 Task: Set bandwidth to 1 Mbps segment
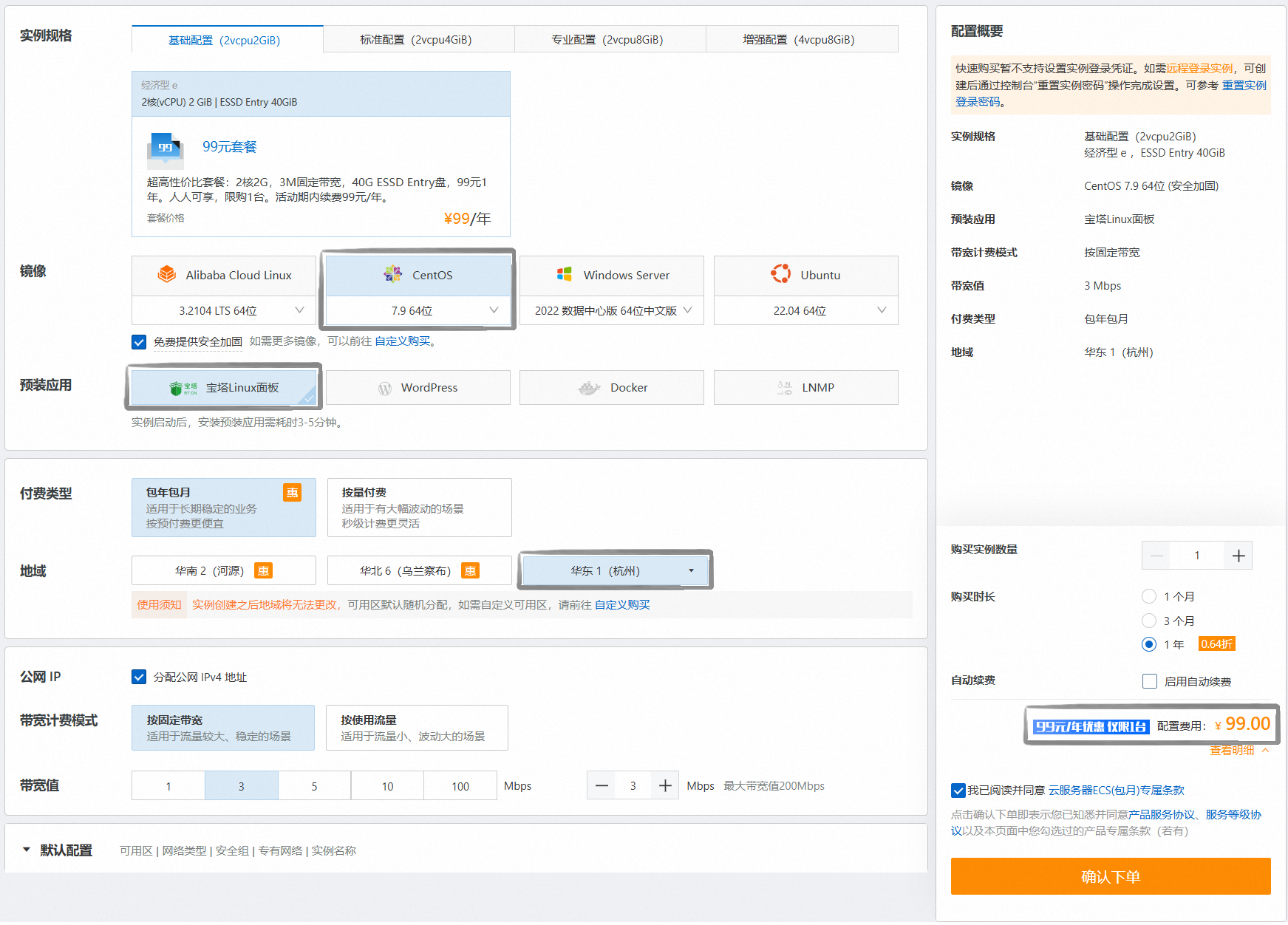(168, 786)
